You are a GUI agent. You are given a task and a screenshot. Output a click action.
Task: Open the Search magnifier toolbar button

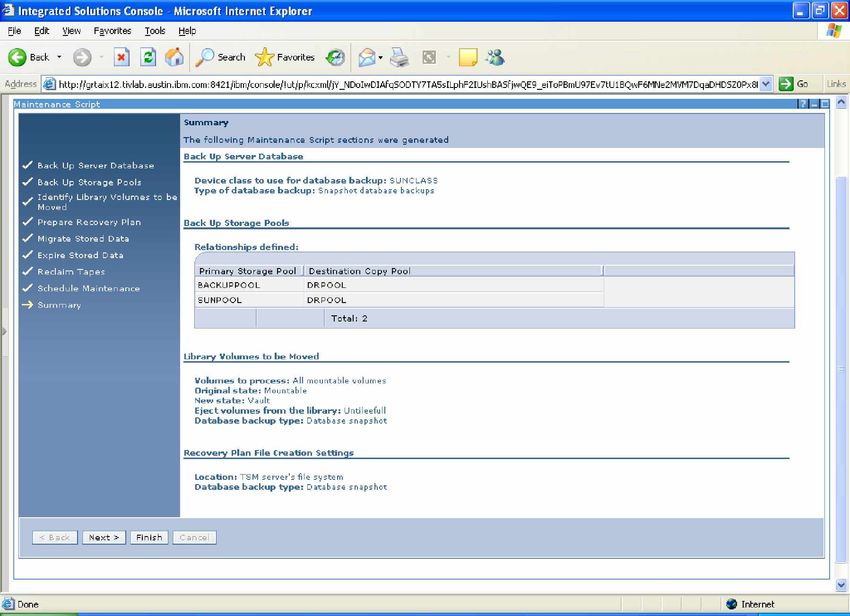click(221, 57)
